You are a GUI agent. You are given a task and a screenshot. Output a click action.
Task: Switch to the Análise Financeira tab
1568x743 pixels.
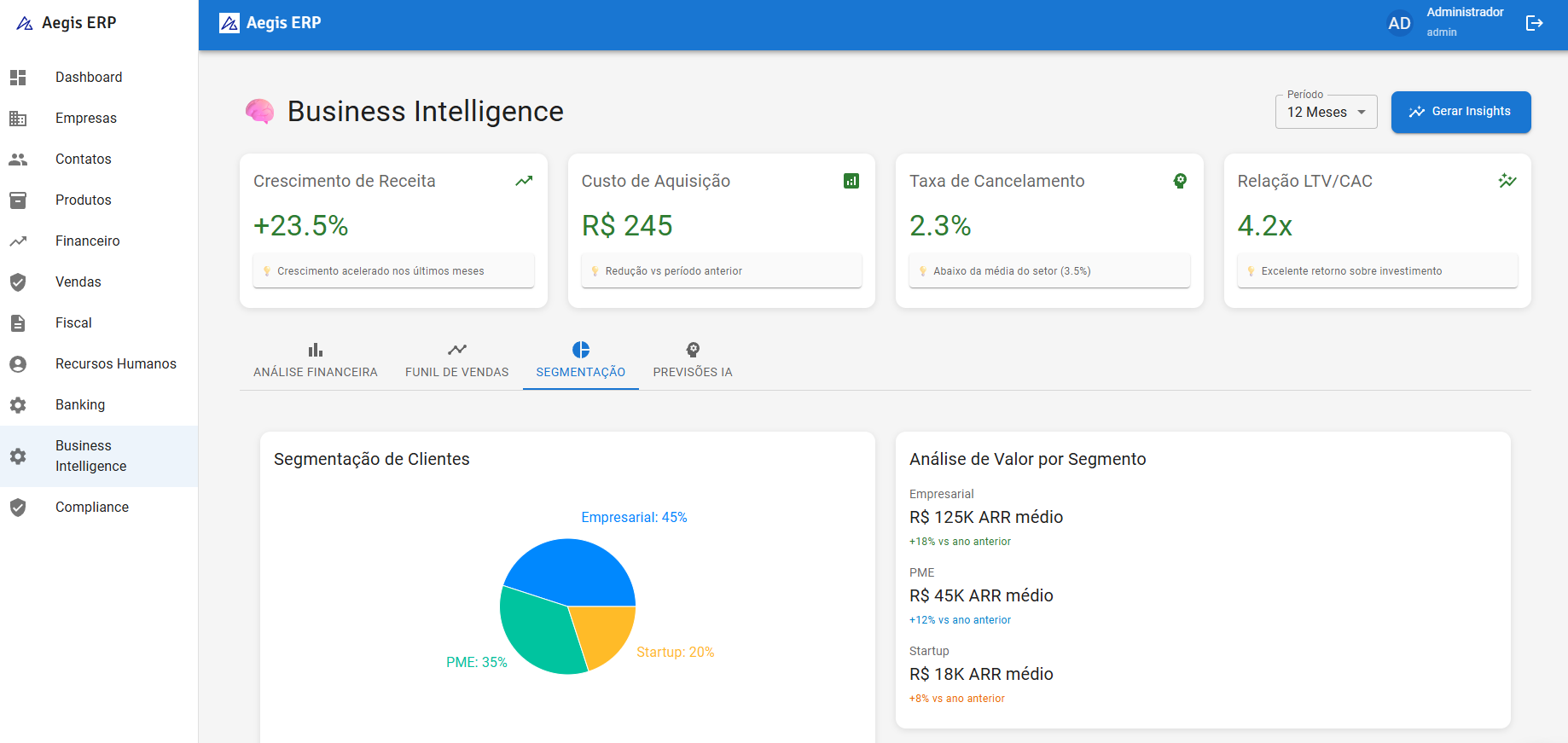[316, 361]
